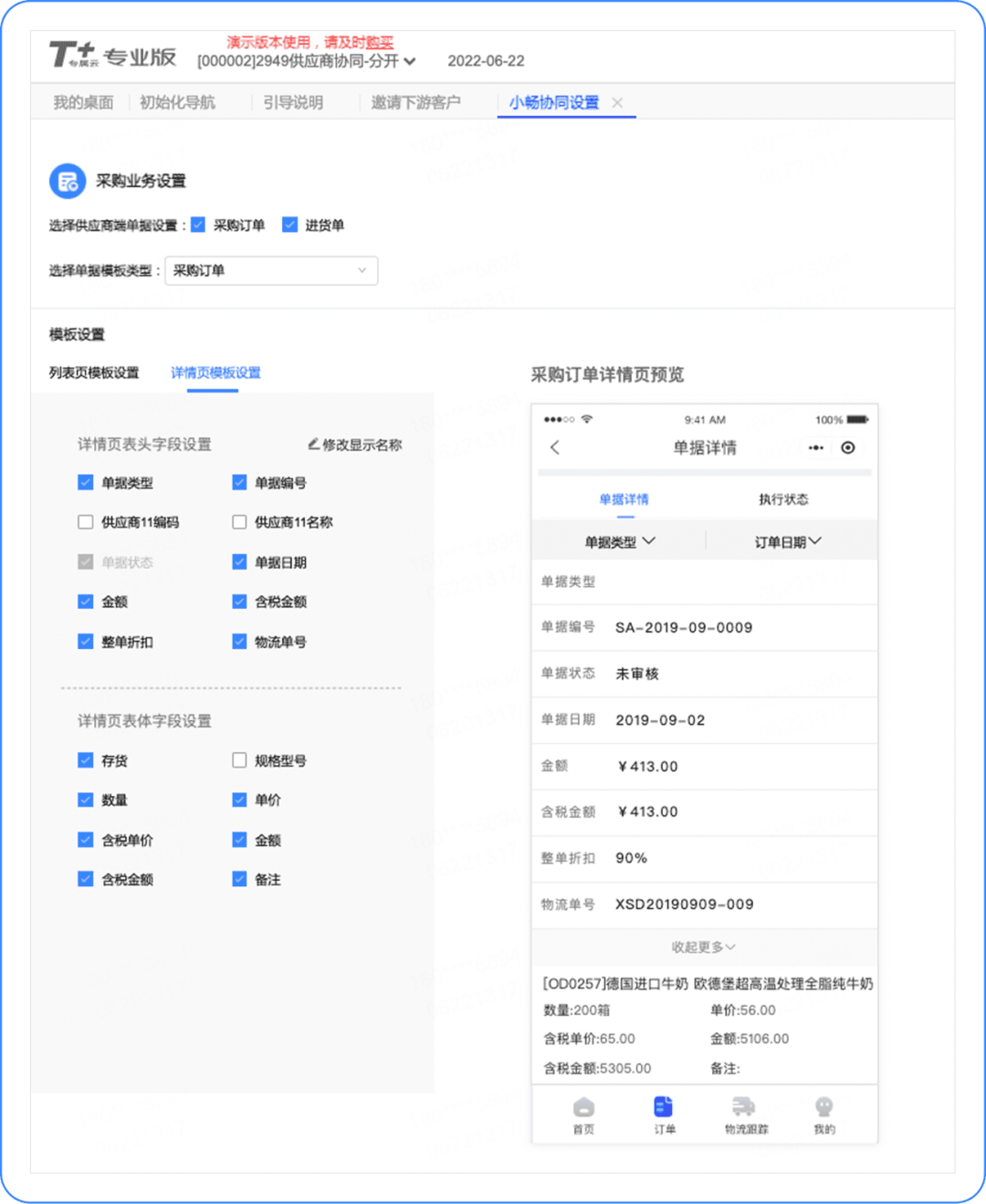
Task: Tap the back arrow in phone preview
Action: tap(554, 447)
